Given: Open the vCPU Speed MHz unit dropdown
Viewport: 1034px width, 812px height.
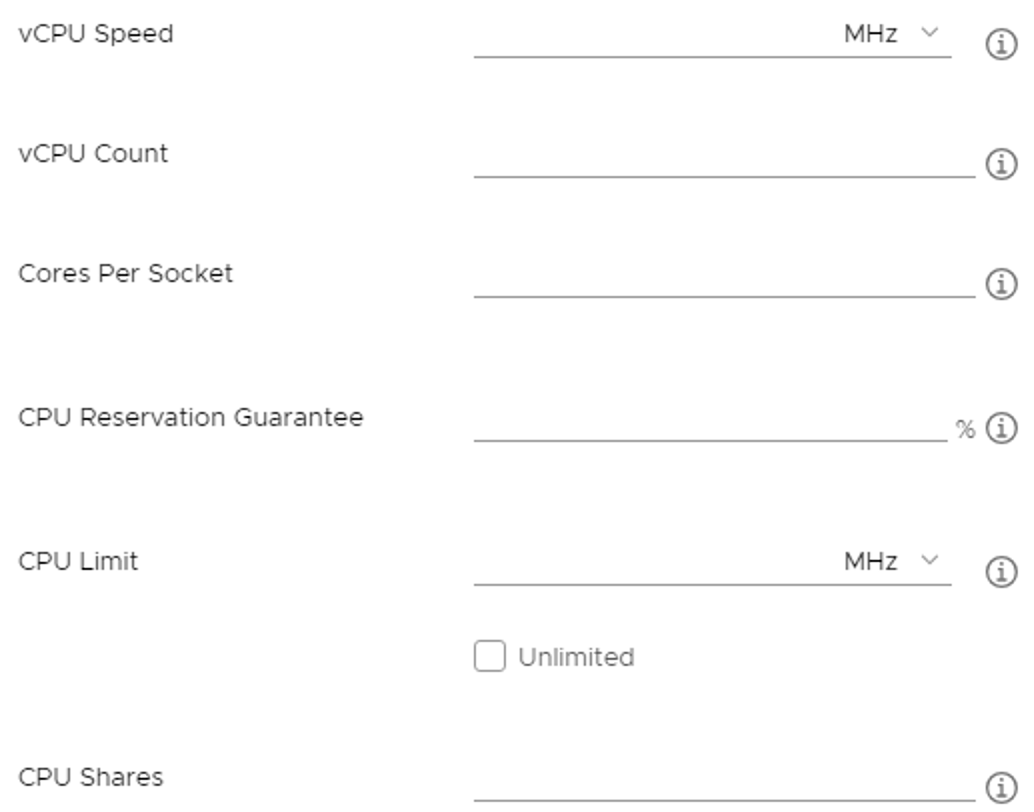Looking at the screenshot, I should [892, 34].
